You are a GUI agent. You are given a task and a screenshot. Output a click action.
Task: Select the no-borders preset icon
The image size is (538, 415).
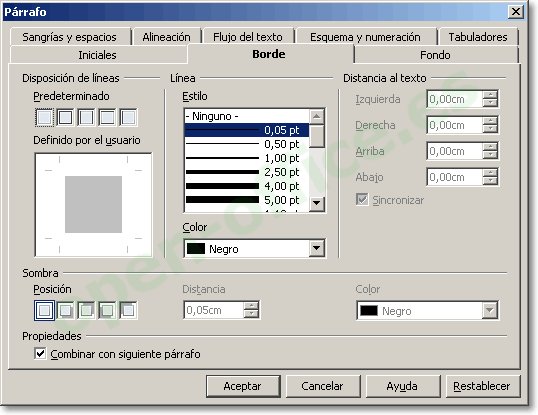tap(45, 117)
